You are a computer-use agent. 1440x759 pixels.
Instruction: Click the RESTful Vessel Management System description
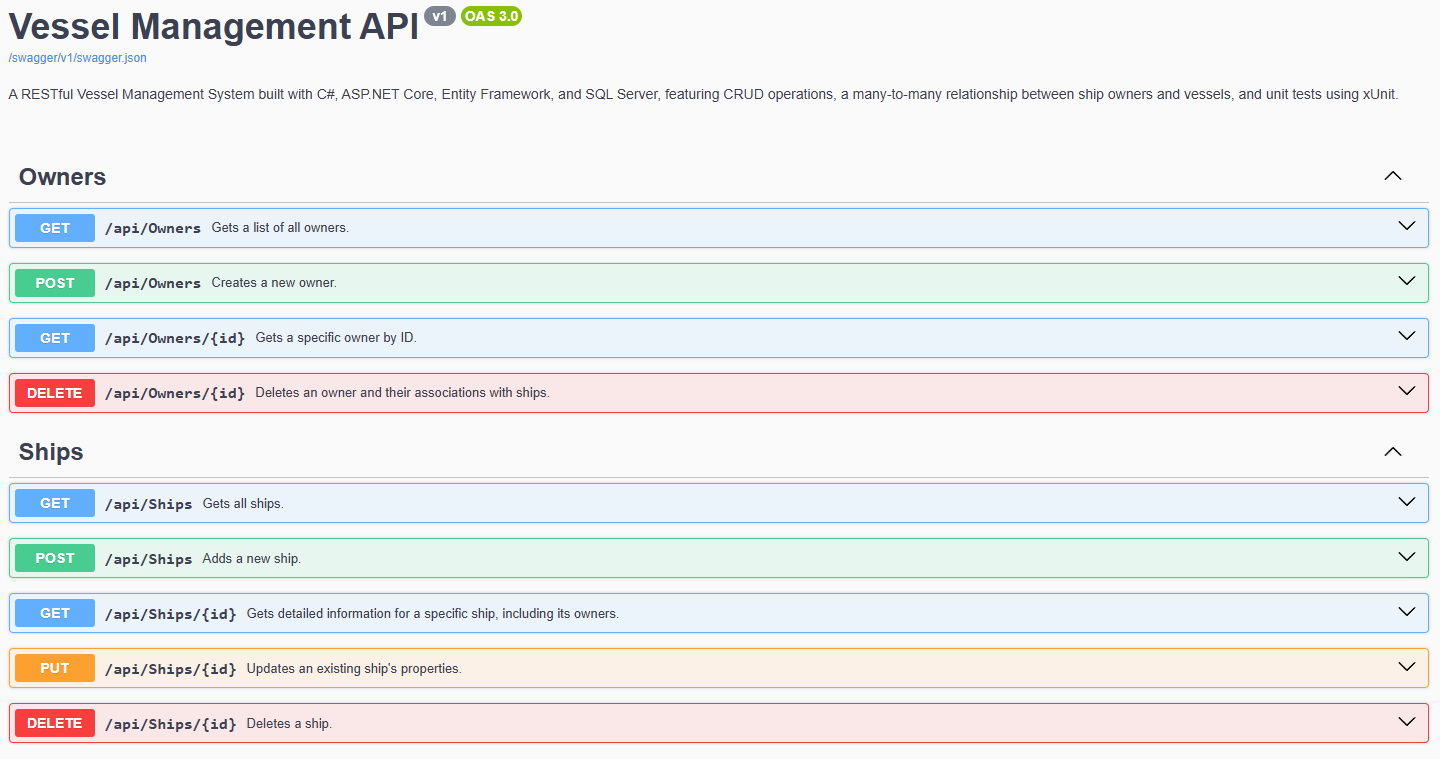click(x=703, y=95)
